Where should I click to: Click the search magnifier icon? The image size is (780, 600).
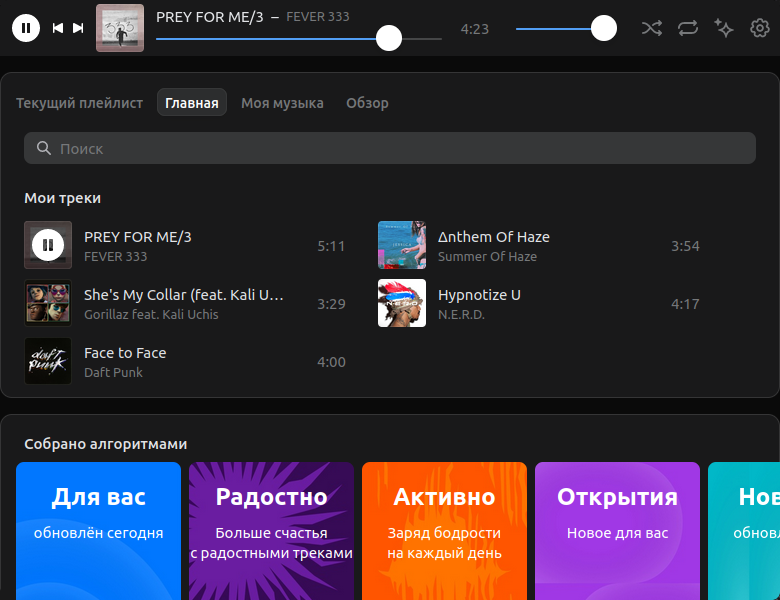[x=44, y=148]
